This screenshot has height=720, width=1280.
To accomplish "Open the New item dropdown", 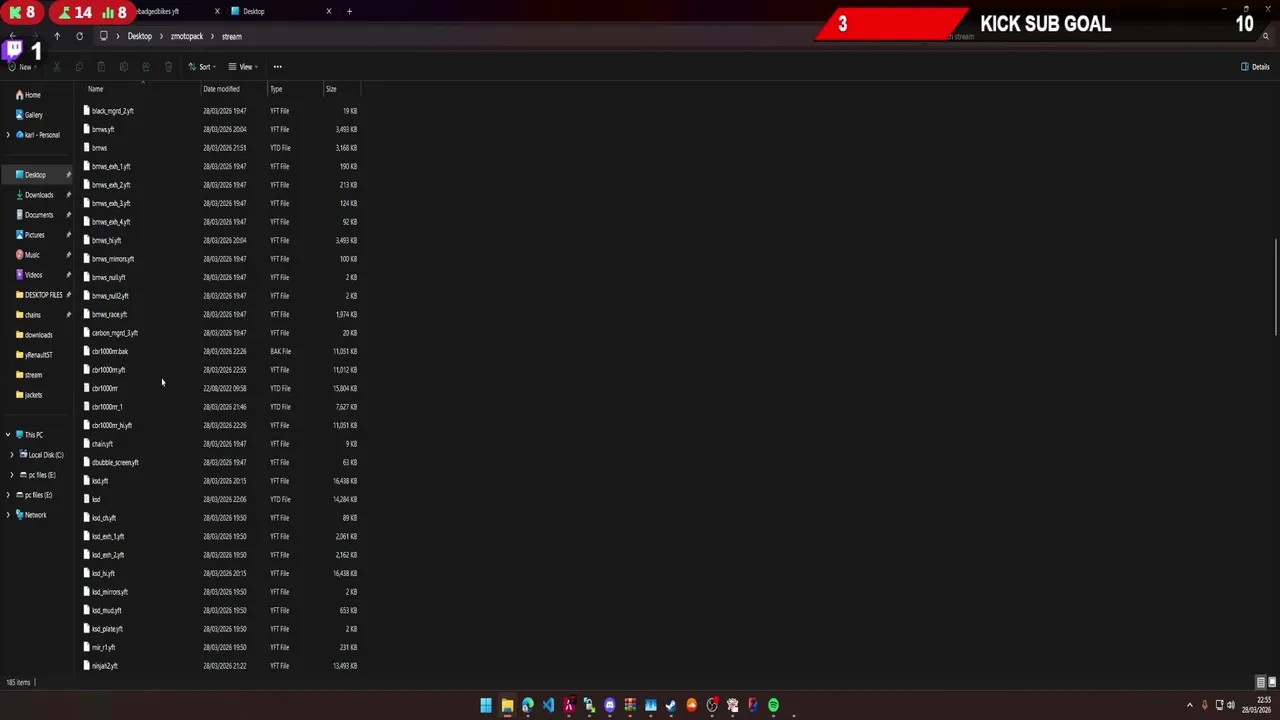I will point(22,67).
